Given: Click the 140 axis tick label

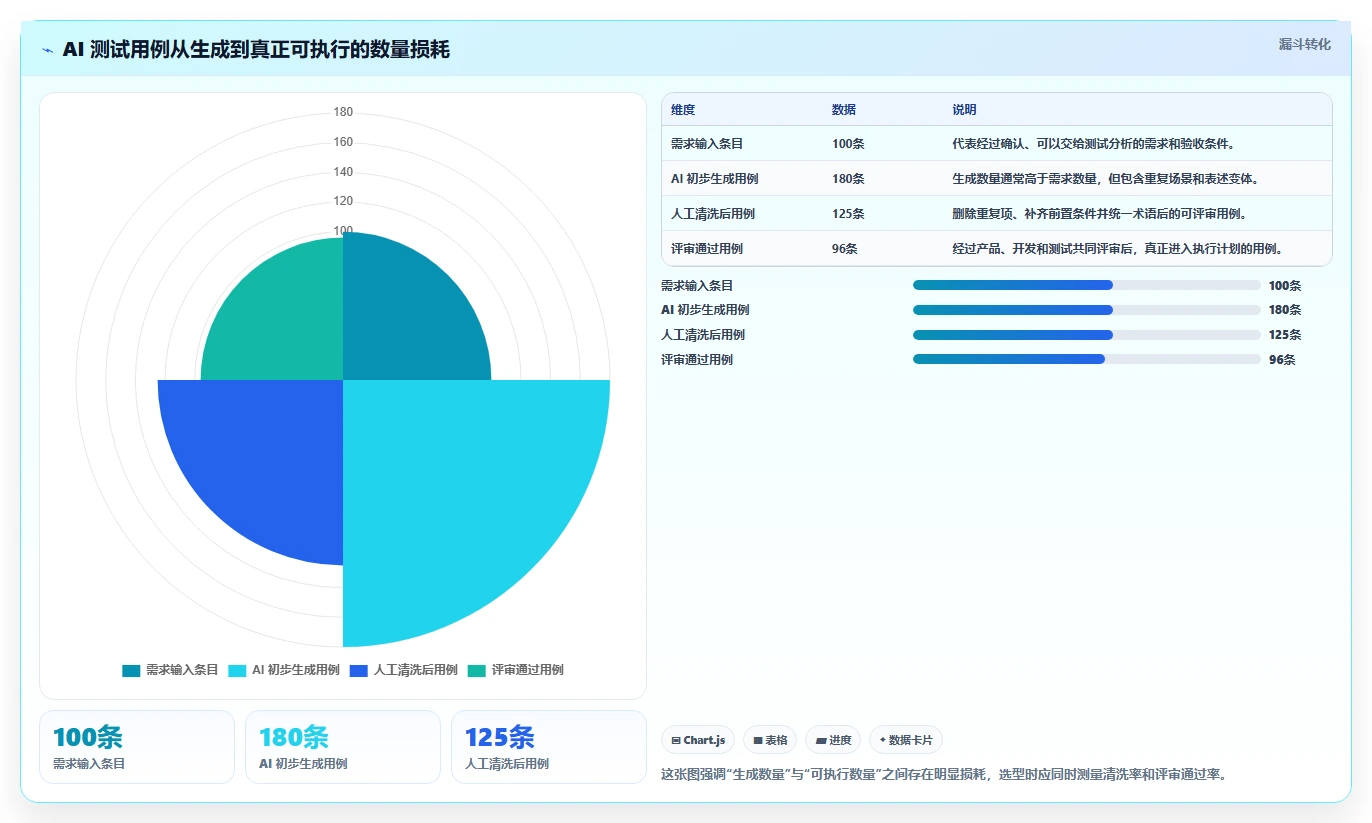Looking at the screenshot, I should 343,172.
